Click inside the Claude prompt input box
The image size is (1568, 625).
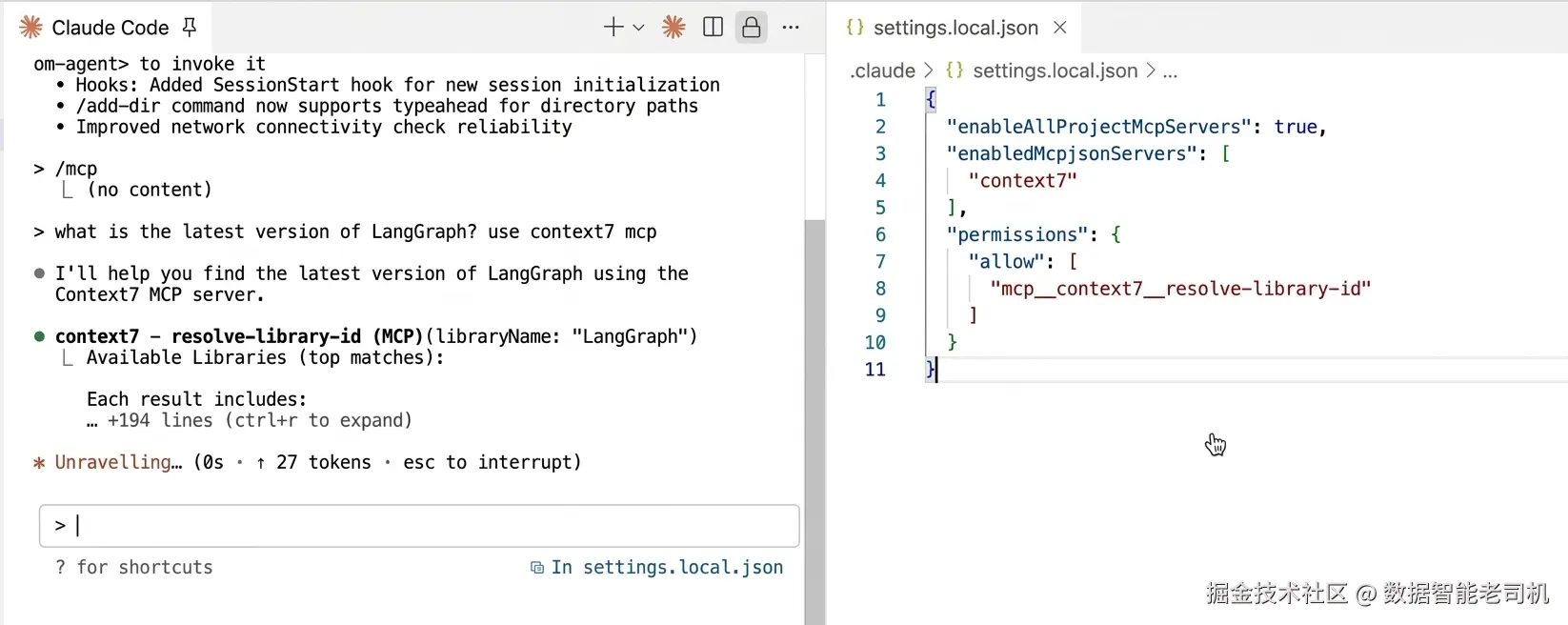pyautogui.click(x=419, y=526)
